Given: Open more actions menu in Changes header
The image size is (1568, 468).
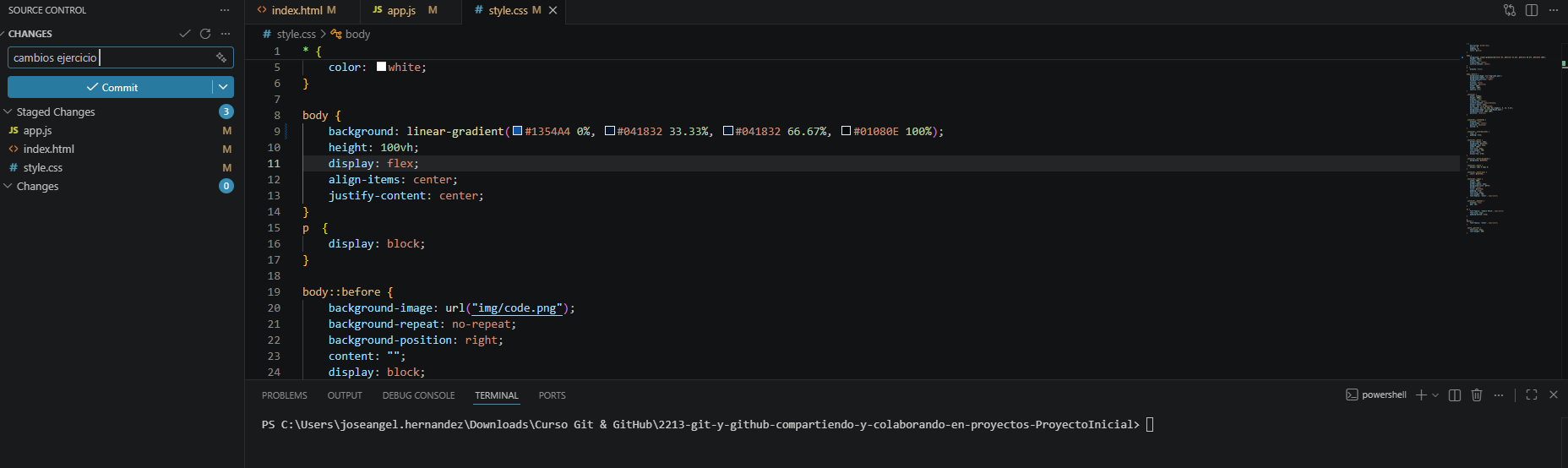Looking at the screenshot, I should [x=225, y=34].
